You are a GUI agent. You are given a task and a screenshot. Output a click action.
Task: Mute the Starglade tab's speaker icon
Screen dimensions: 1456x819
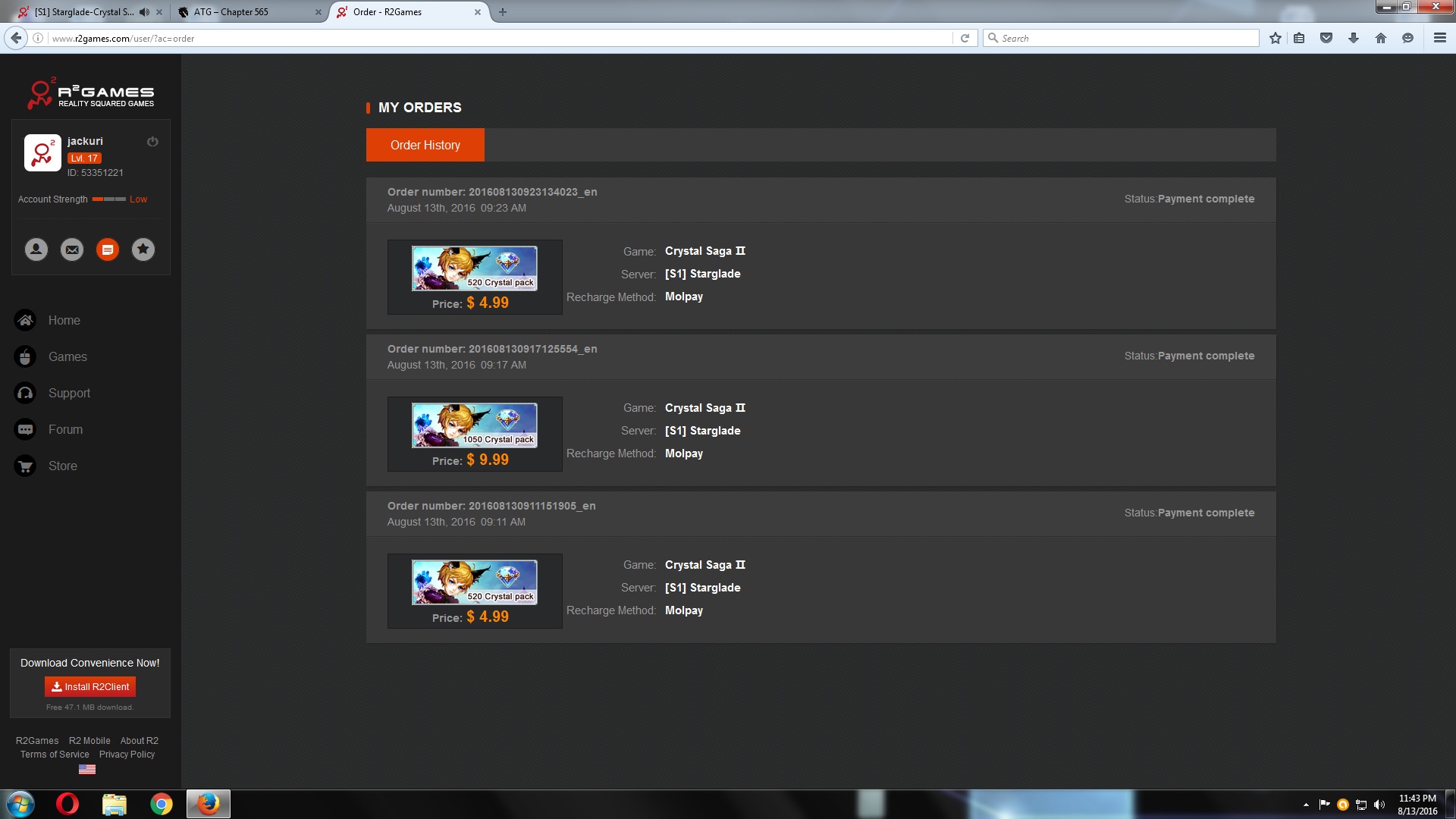point(144,12)
